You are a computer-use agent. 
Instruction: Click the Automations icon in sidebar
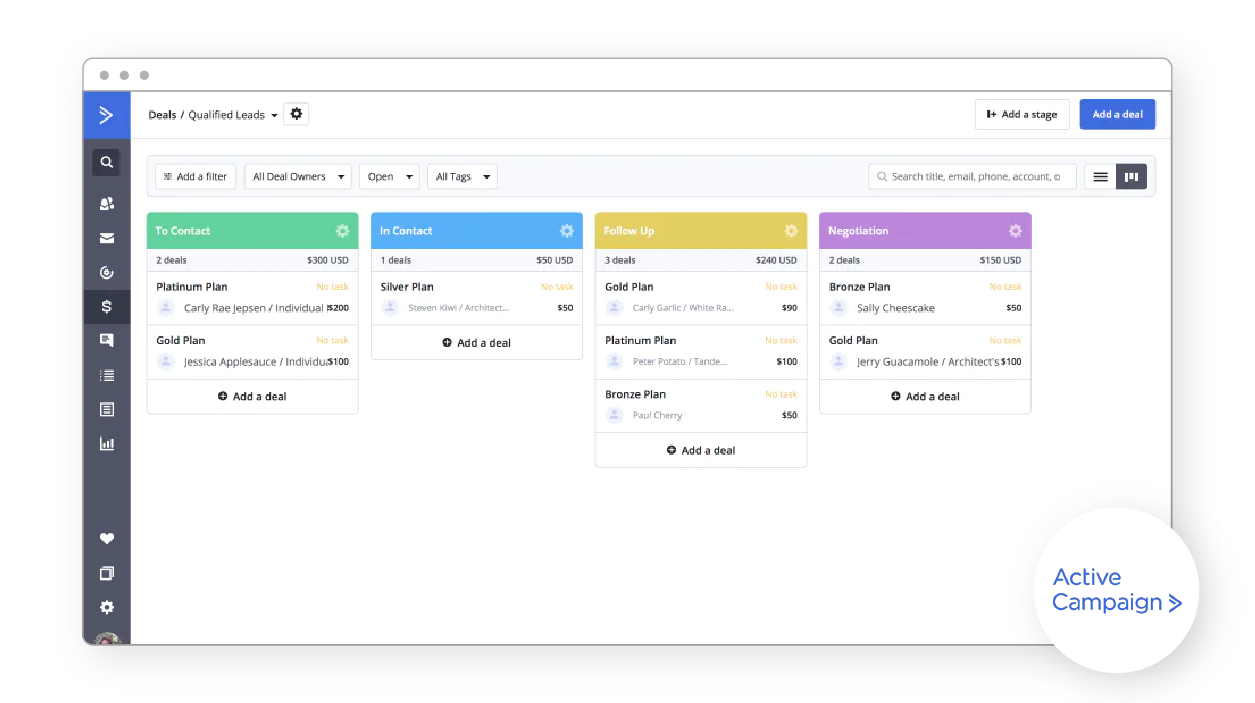107,272
